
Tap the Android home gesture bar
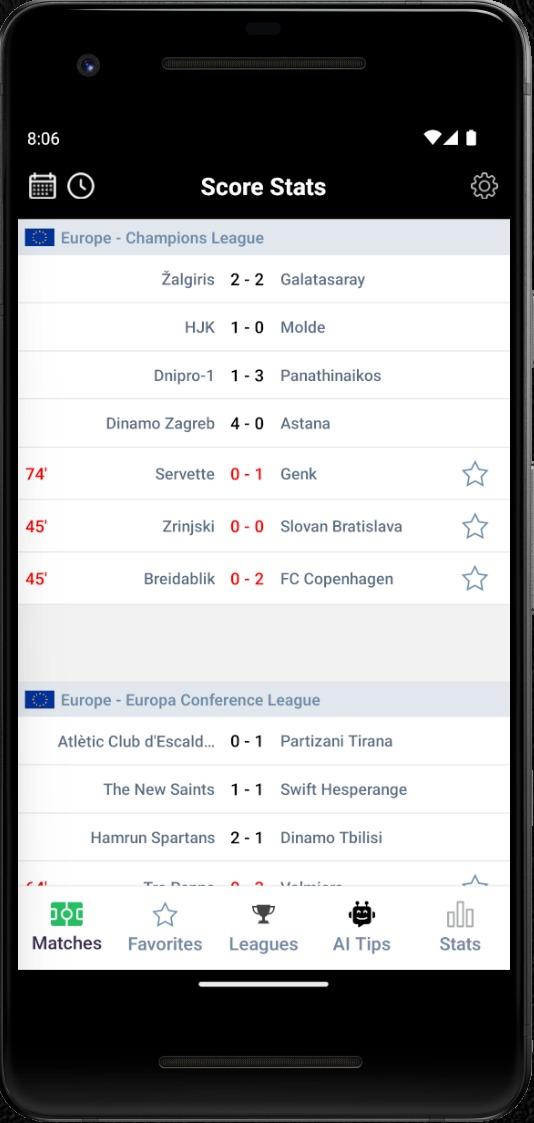(x=263, y=984)
